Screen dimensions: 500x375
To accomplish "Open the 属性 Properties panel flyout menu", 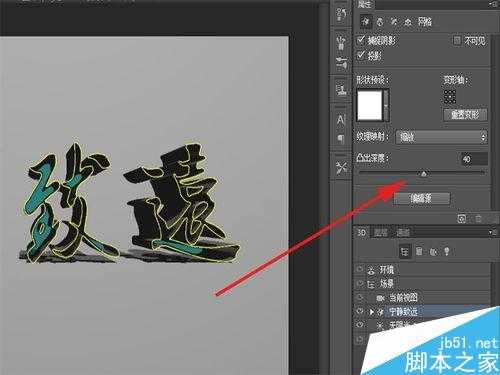I will point(493,4).
